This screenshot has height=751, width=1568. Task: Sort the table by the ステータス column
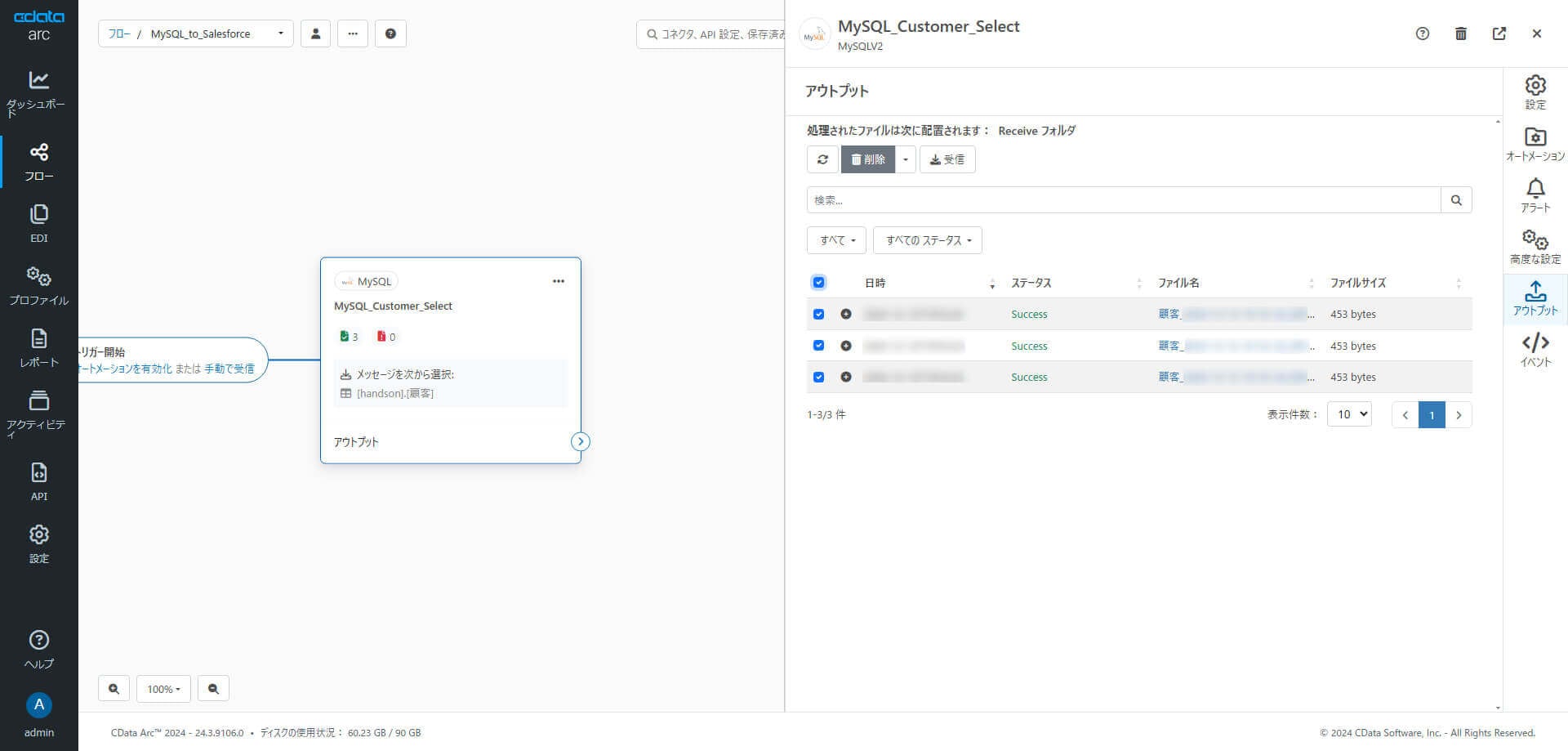tap(1076, 283)
